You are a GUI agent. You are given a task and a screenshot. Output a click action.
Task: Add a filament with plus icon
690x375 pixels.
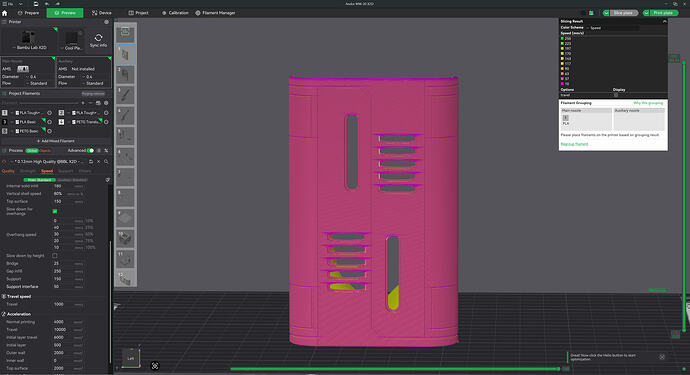click(83, 103)
